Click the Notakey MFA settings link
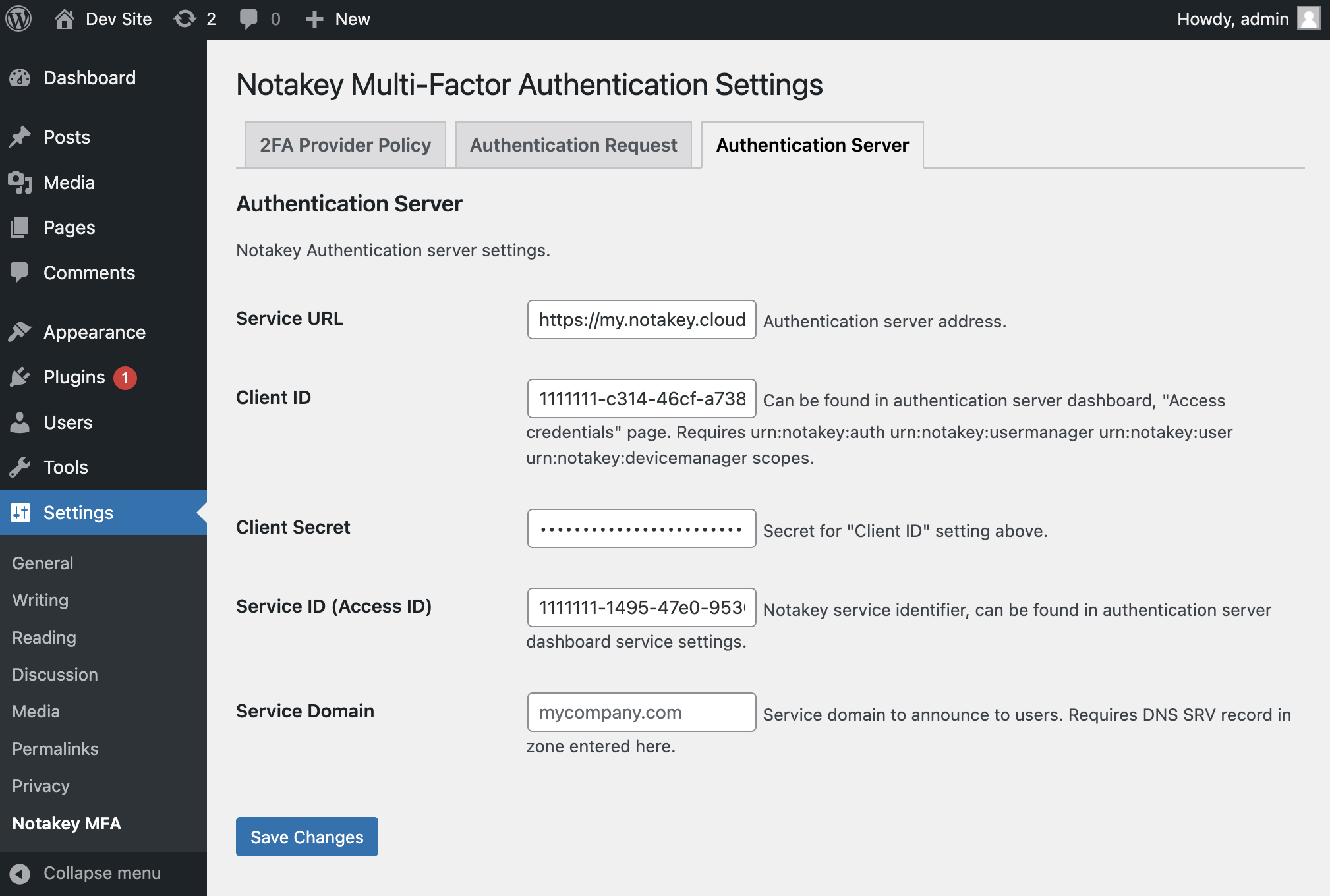This screenshot has width=1330, height=896. click(66, 822)
